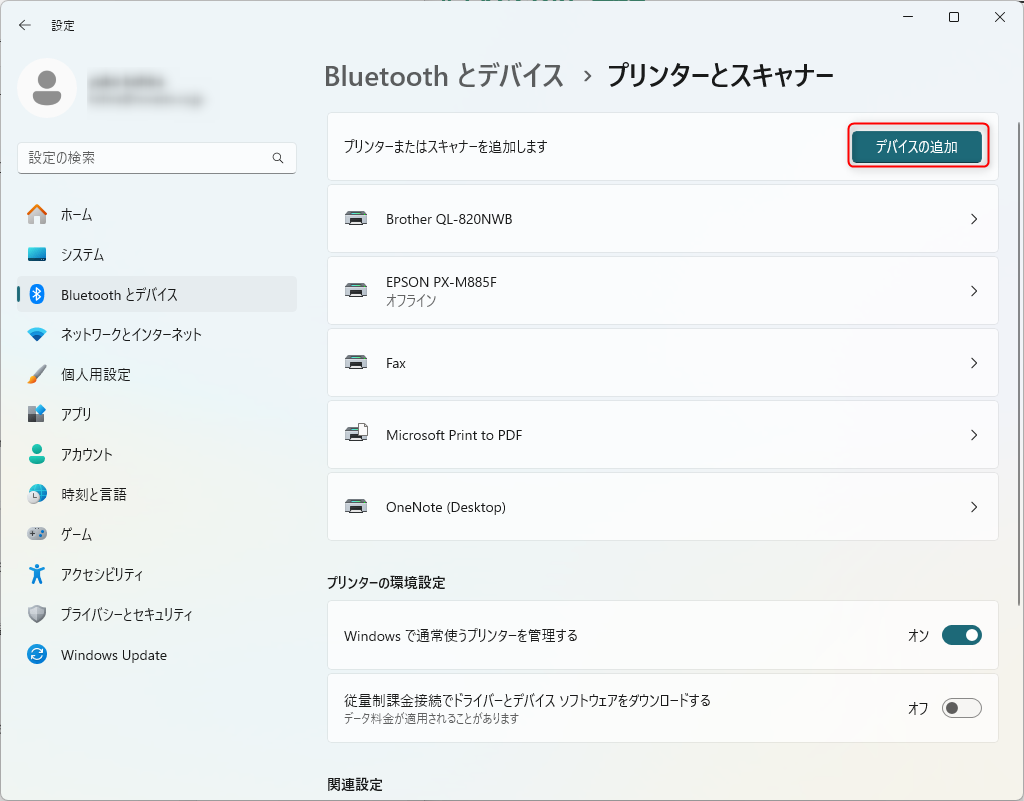Open Microsoft Print to PDF chevron
The width and height of the screenshot is (1024, 801).
[x=974, y=435]
